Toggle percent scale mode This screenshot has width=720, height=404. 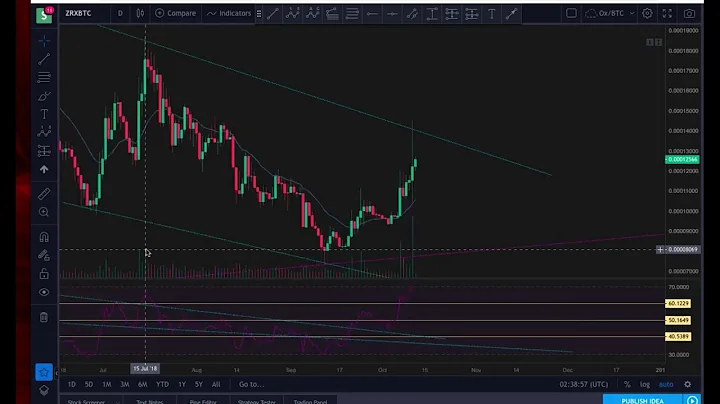click(x=627, y=384)
